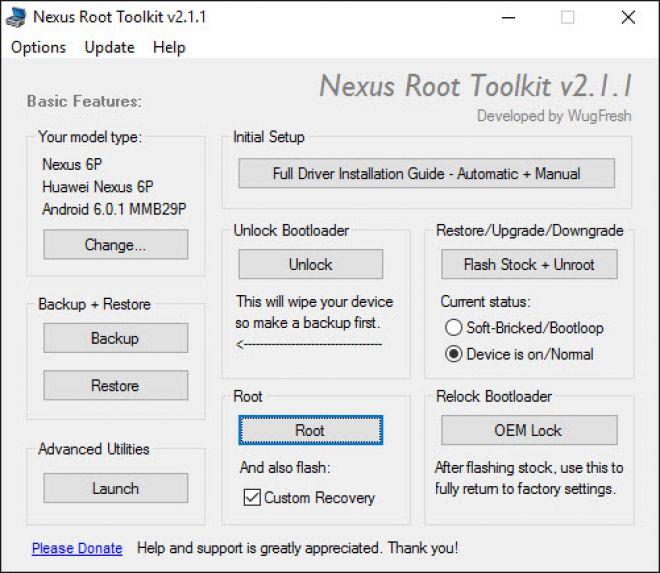Open the Full Driver Installation Guide

click(x=426, y=173)
